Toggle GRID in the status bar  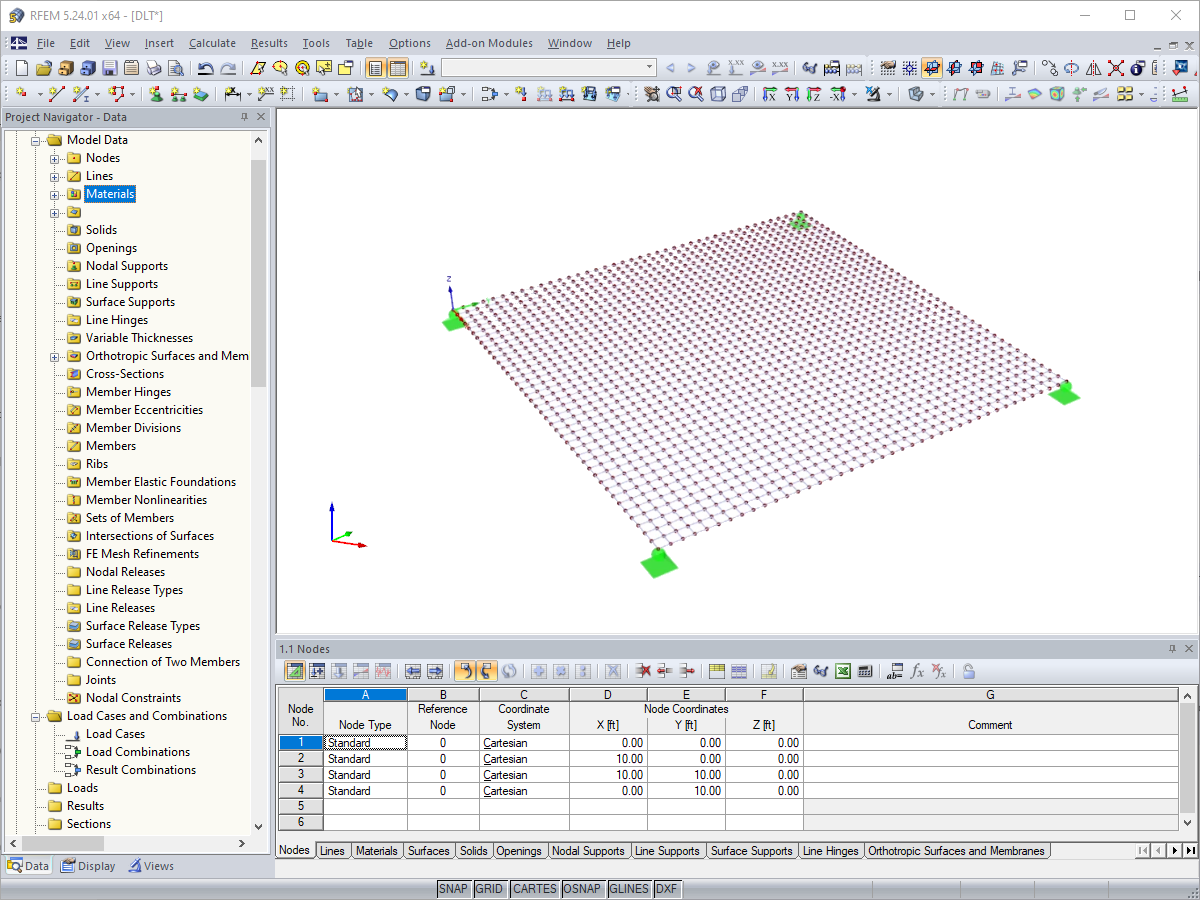[x=489, y=889]
